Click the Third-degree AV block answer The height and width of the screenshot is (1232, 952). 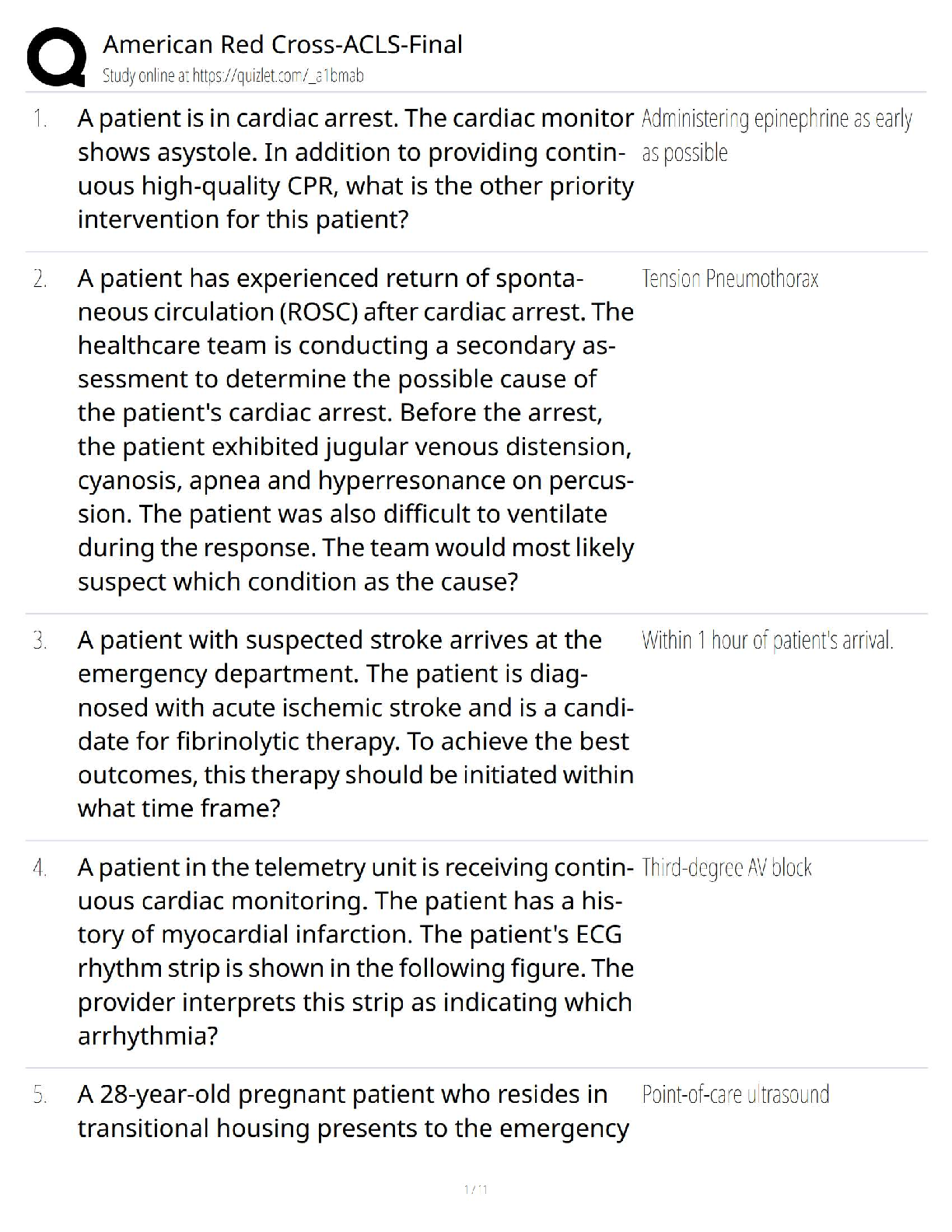(726, 868)
